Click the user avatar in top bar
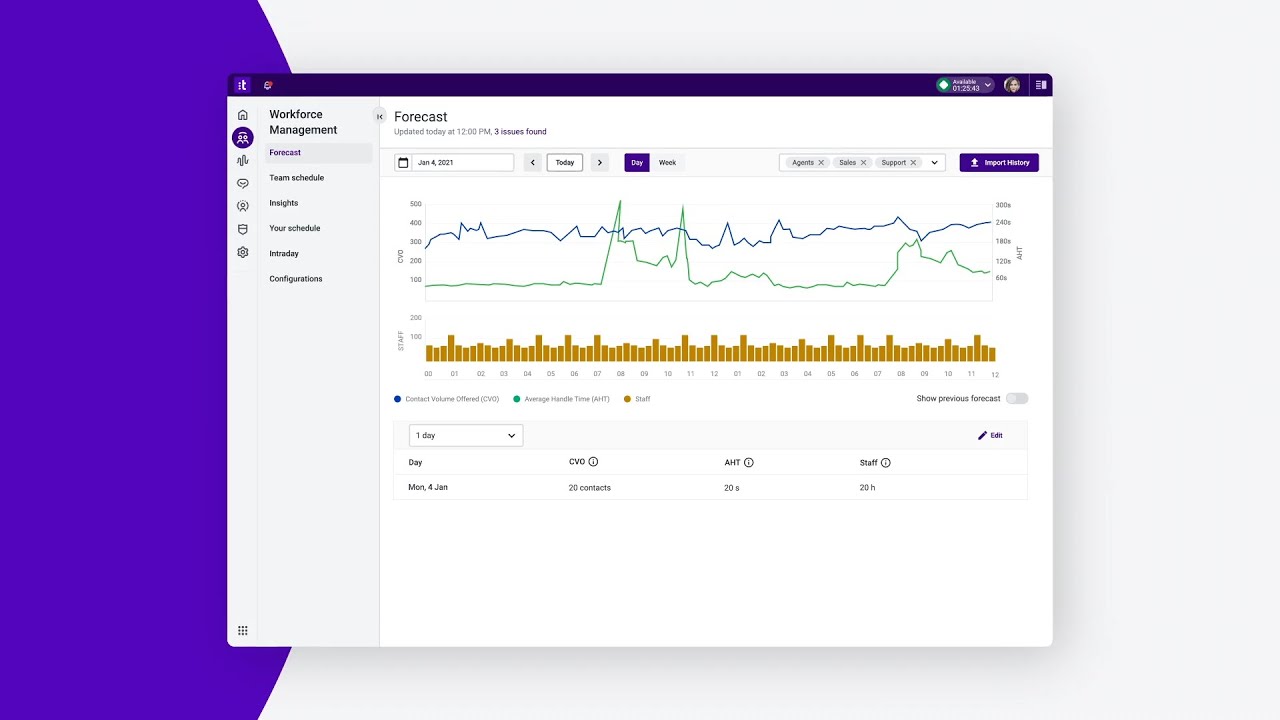1280x720 pixels. [1012, 85]
